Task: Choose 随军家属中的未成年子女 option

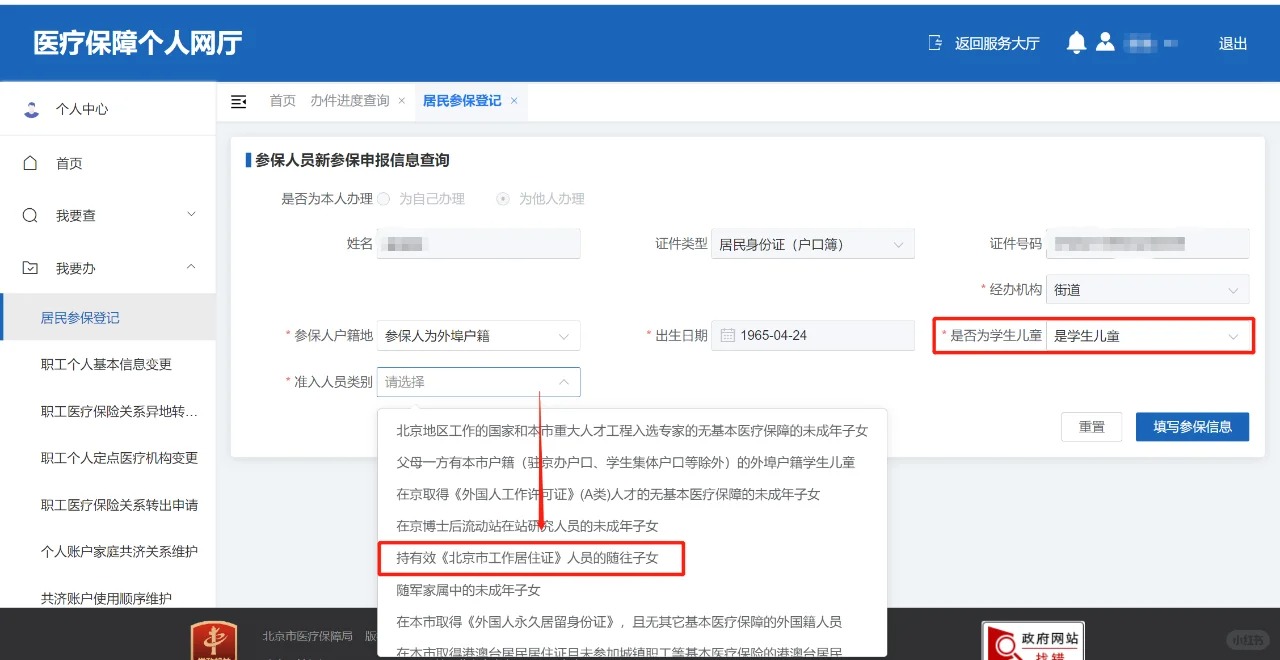Action: click(x=632, y=590)
